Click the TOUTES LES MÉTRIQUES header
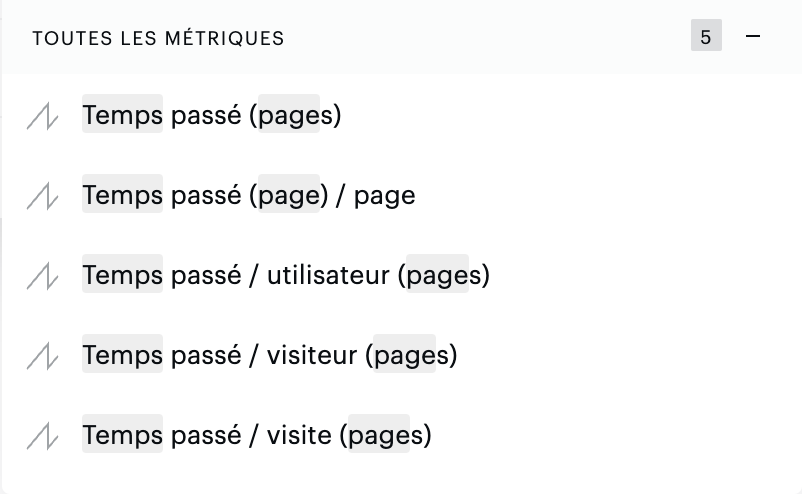Screen dimensions: 802x494 click(x=158, y=38)
